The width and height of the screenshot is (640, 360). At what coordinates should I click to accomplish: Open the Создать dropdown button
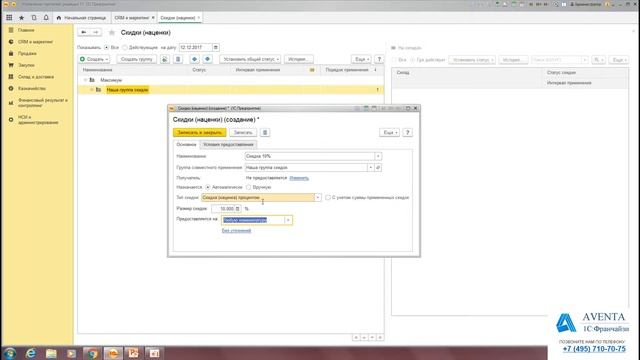94,59
